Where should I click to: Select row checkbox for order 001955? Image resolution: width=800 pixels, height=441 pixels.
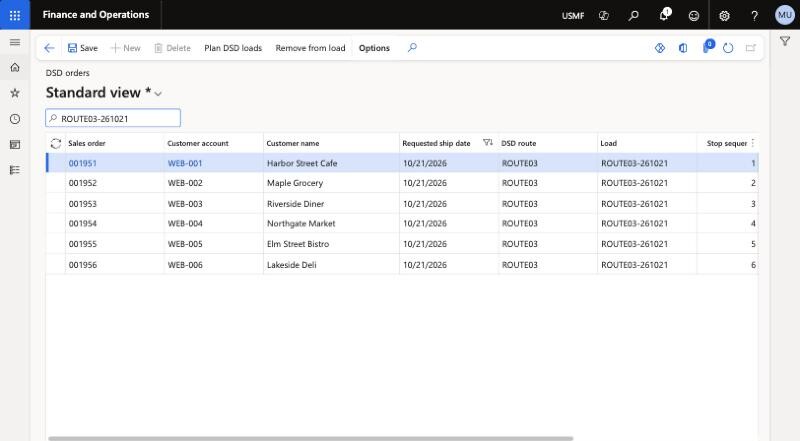[56, 244]
